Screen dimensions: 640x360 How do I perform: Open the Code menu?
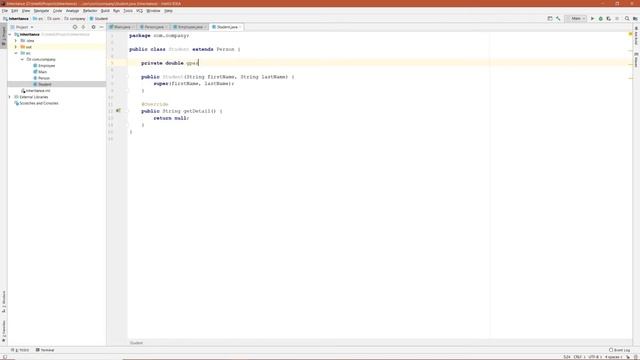pos(58,11)
